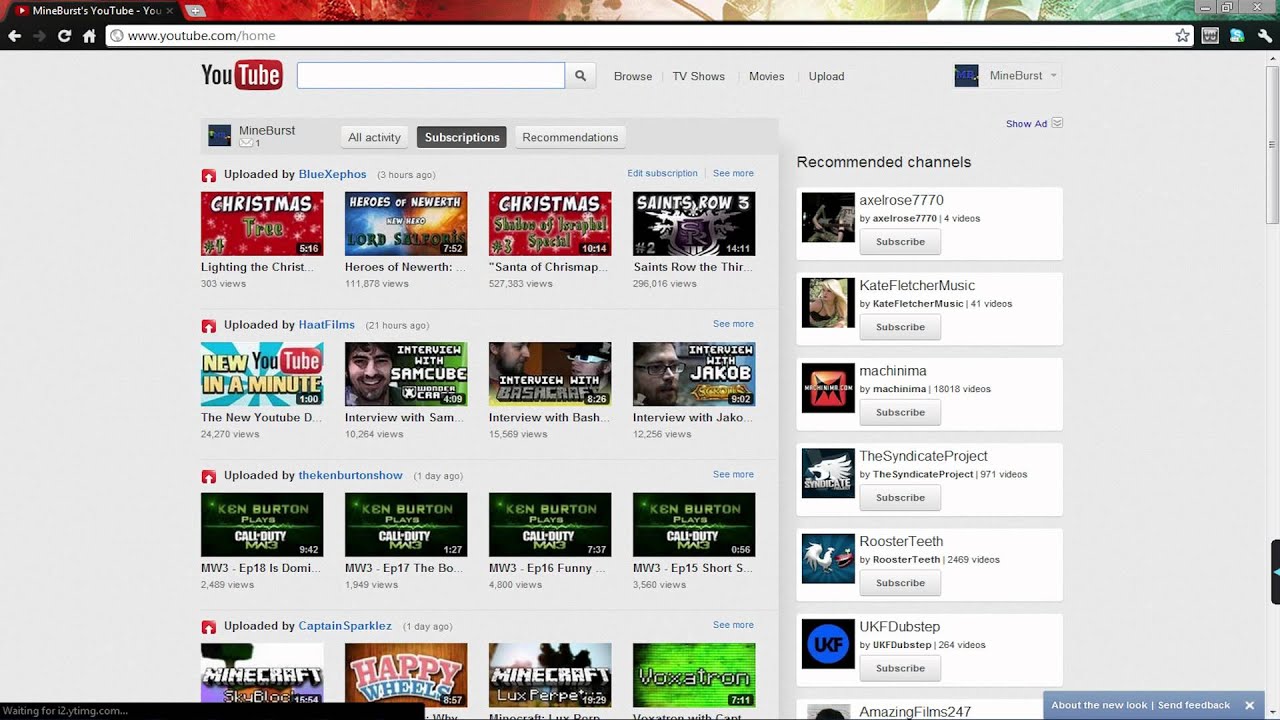Open machinima channel avatar
Viewport: 1280px width, 720px height.
pyautogui.click(x=828, y=388)
